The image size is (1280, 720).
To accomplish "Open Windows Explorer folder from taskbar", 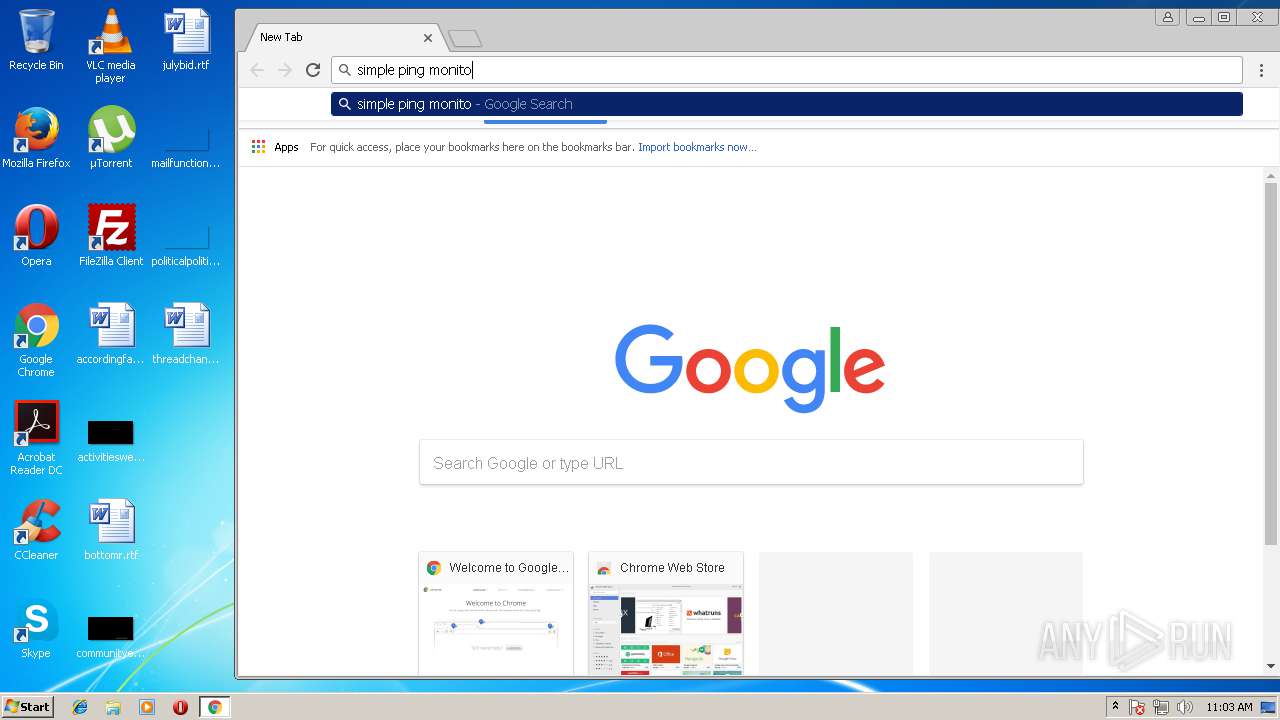I will click(113, 707).
